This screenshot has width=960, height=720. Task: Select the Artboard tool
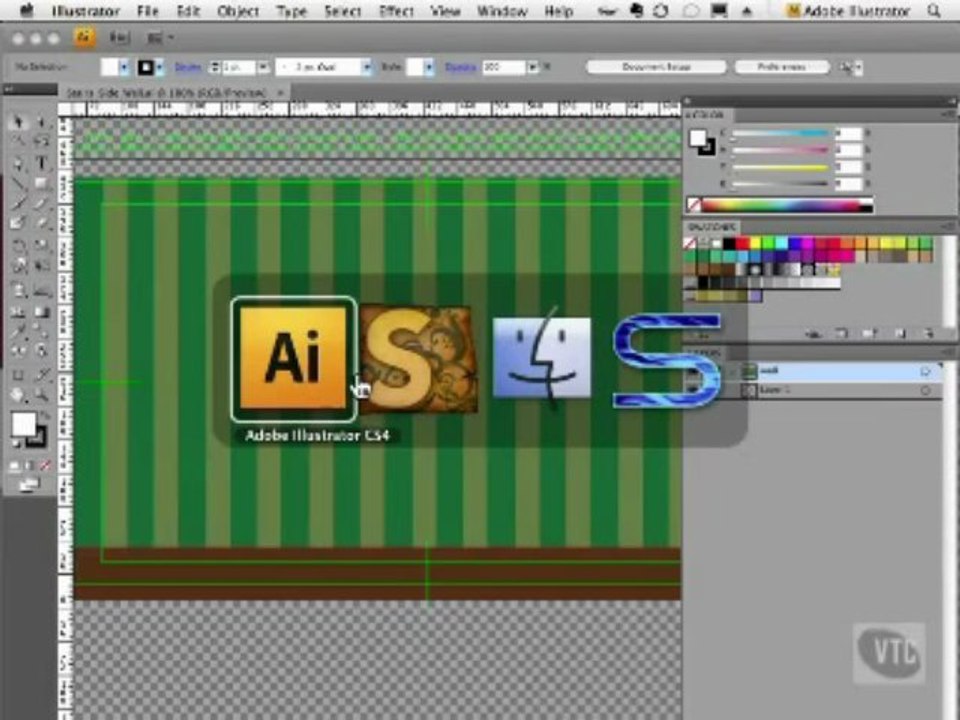[18, 374]
